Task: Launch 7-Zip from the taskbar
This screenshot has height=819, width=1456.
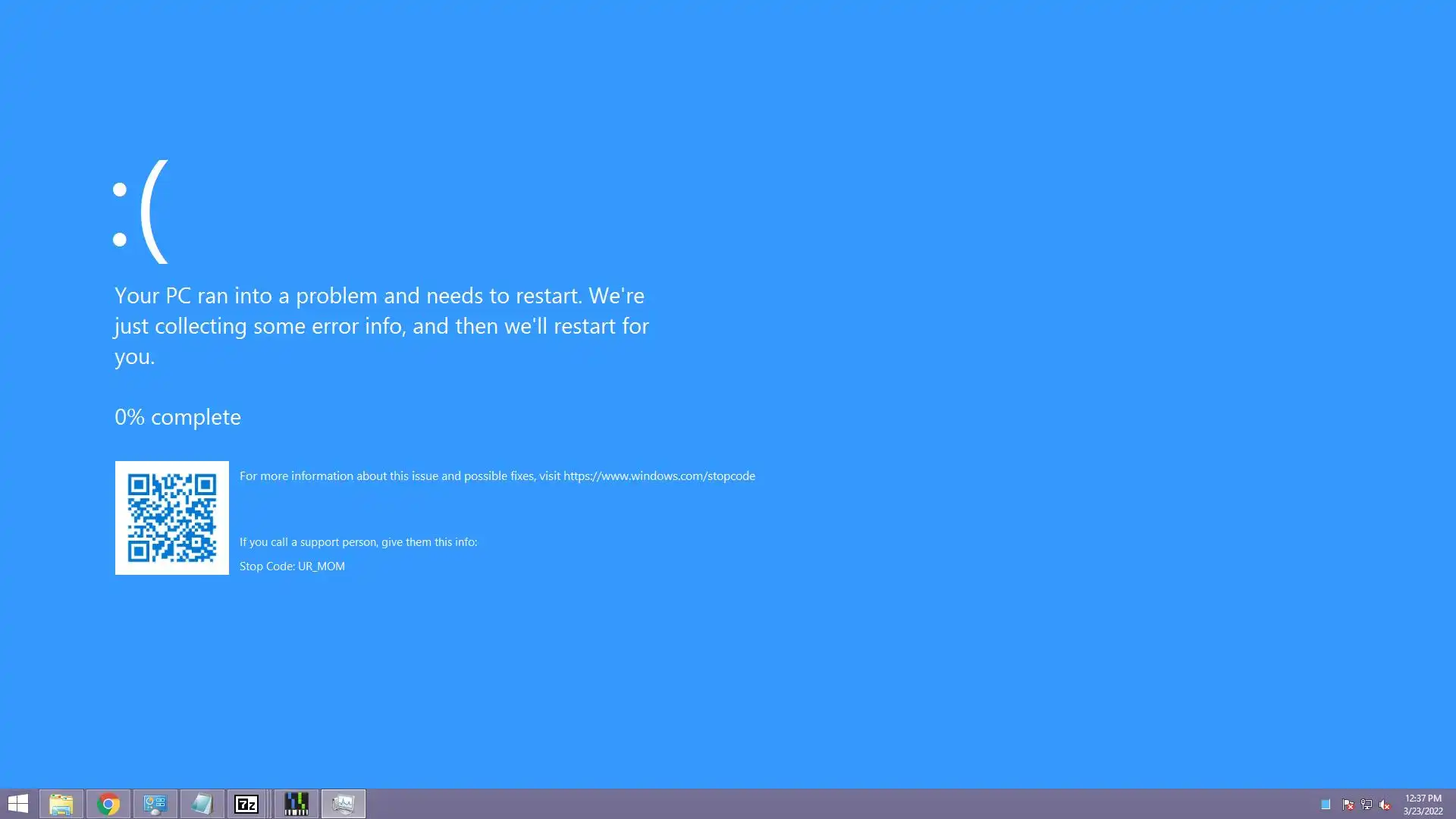Action: pos(246,804)
